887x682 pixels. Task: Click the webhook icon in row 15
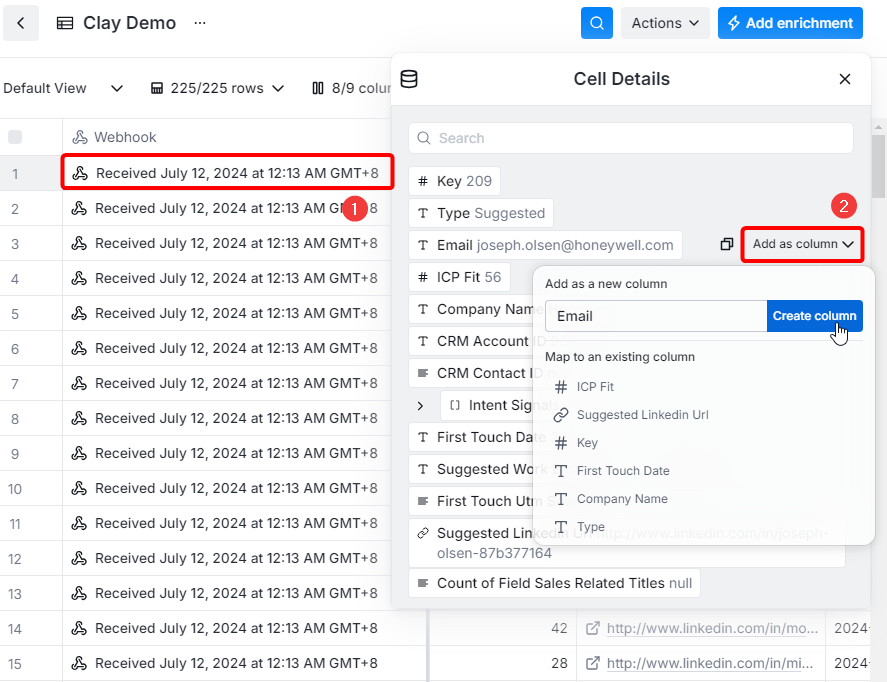(79, 663)
